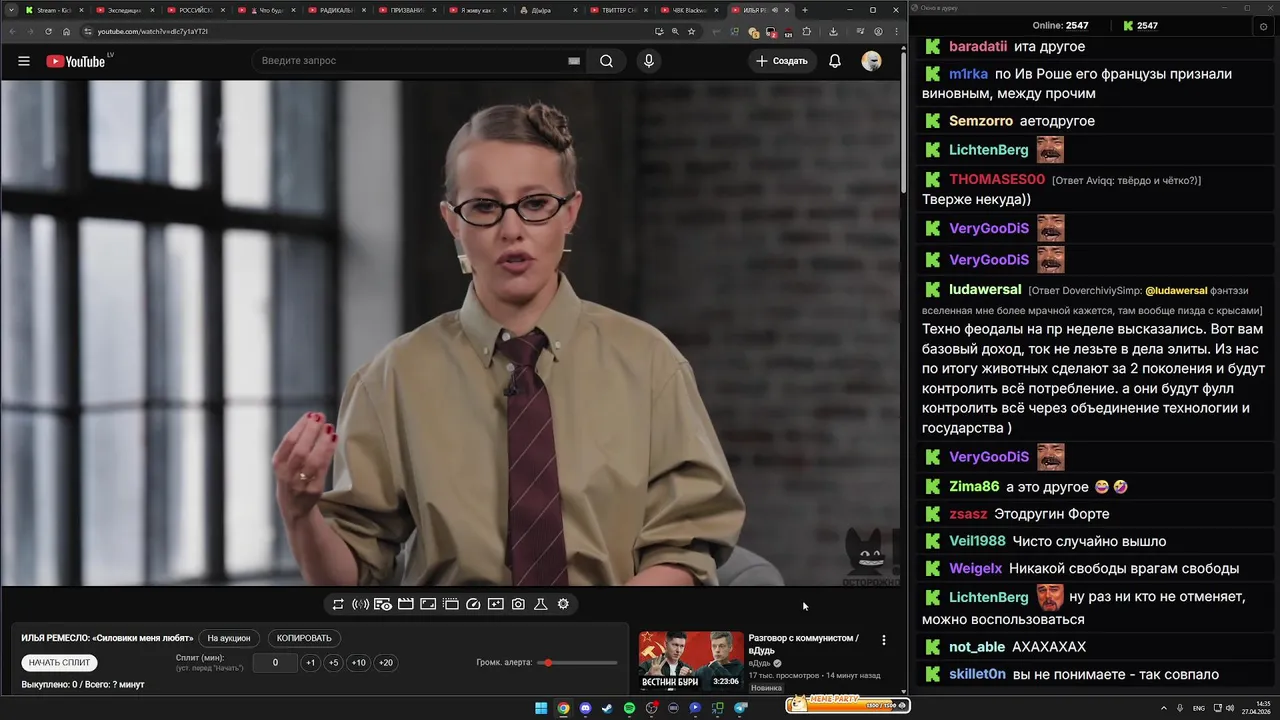Open Spotify from the taskbar

point(629,708)
